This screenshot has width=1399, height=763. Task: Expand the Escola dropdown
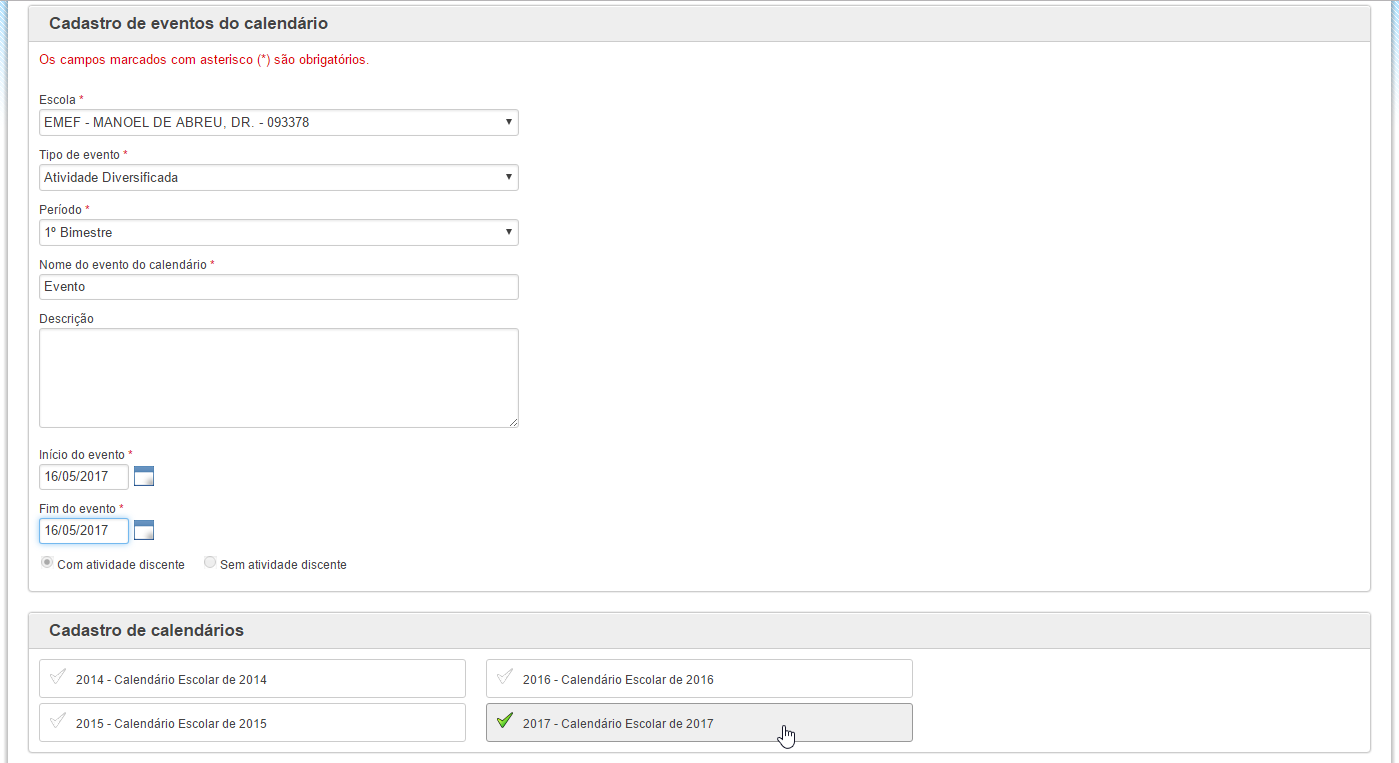[279, 123]
